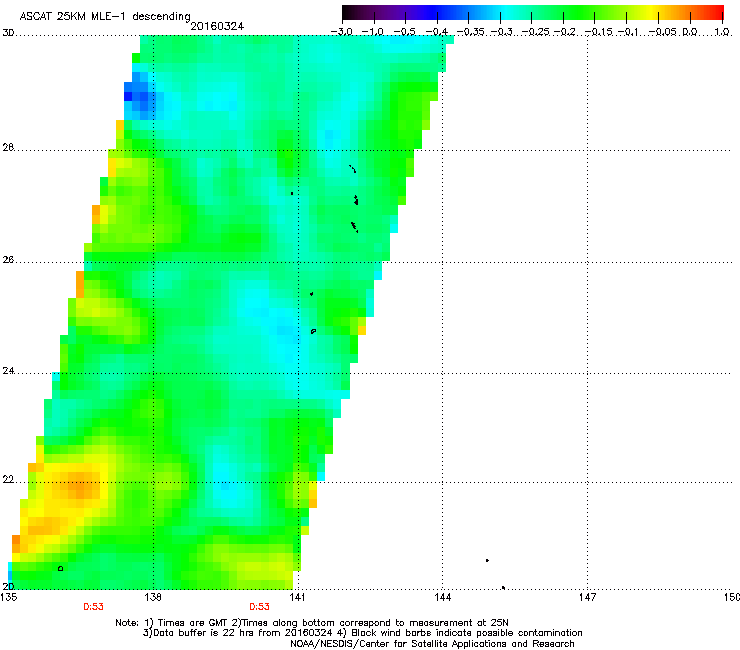
Task: Click the date label 20160324
Action: pyautogui.click(x=217, y=26)
